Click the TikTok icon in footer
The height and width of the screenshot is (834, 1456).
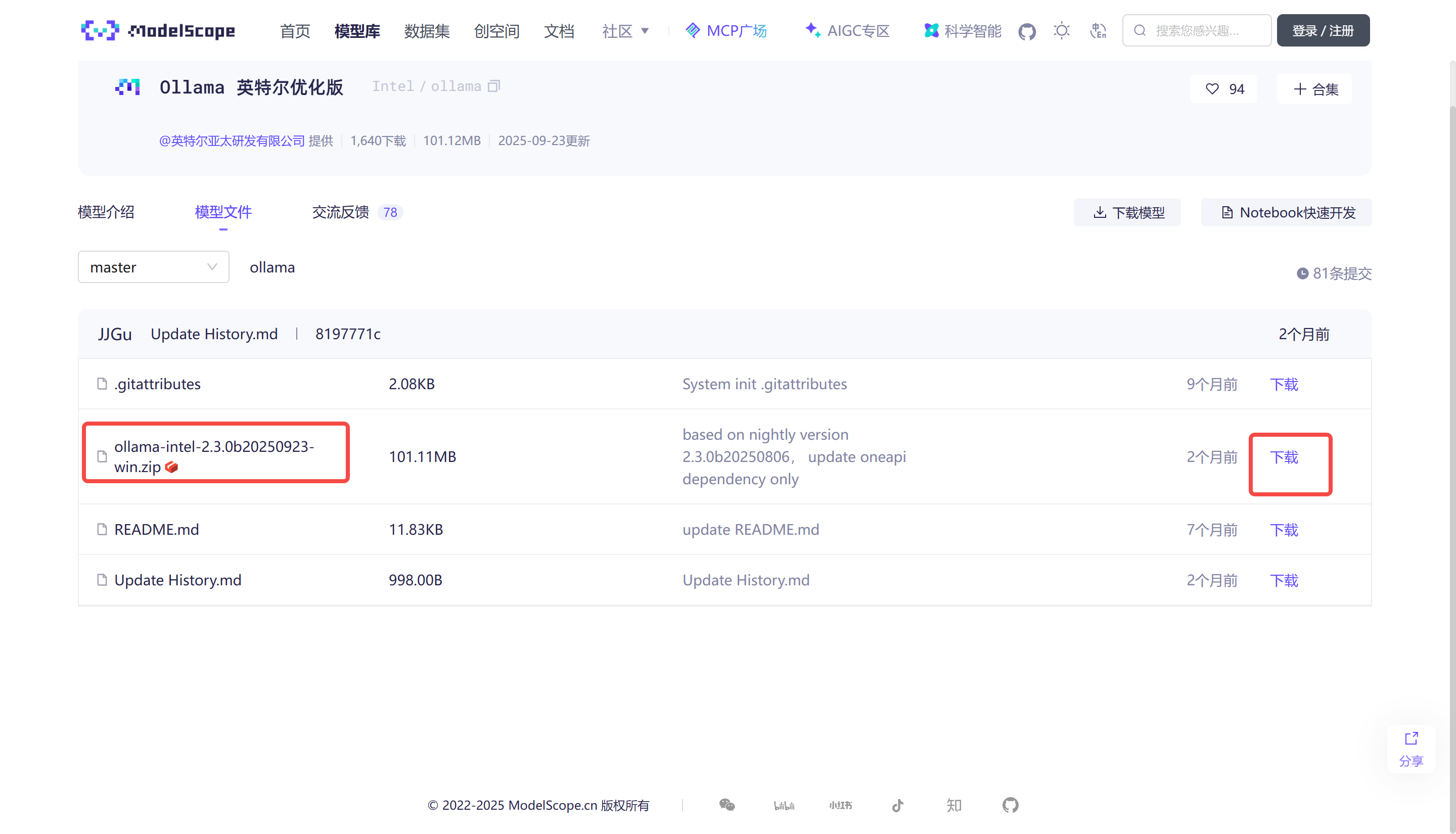[x=897, y=805]
